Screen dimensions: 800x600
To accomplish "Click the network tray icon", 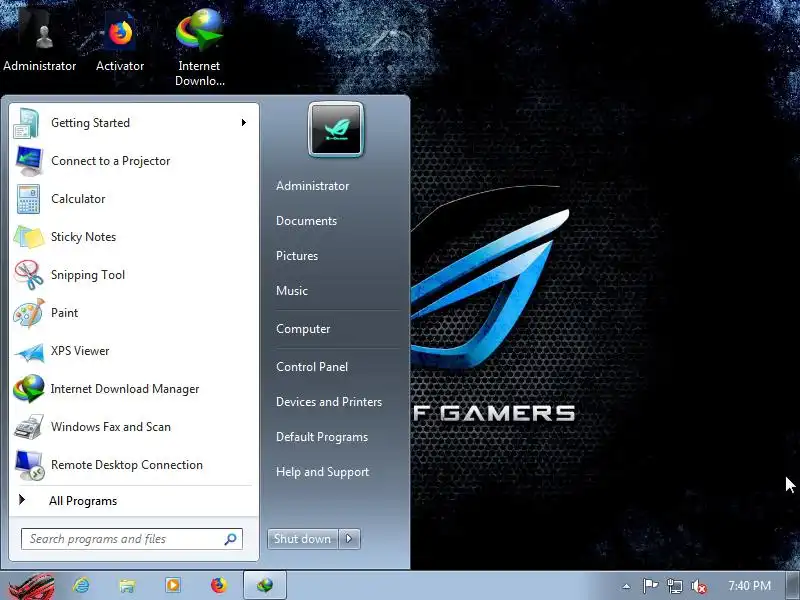I will pyautogui.click(x=674, y=586).
